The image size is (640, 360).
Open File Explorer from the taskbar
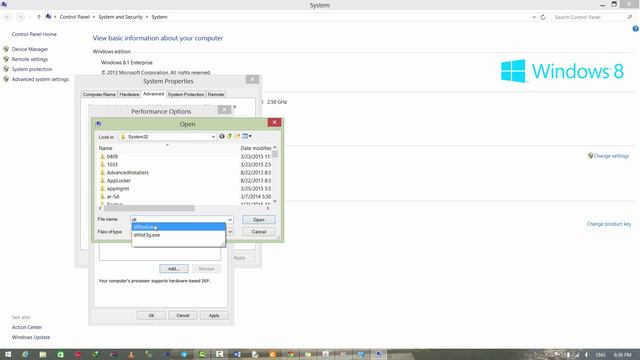[x=43, y=354]
